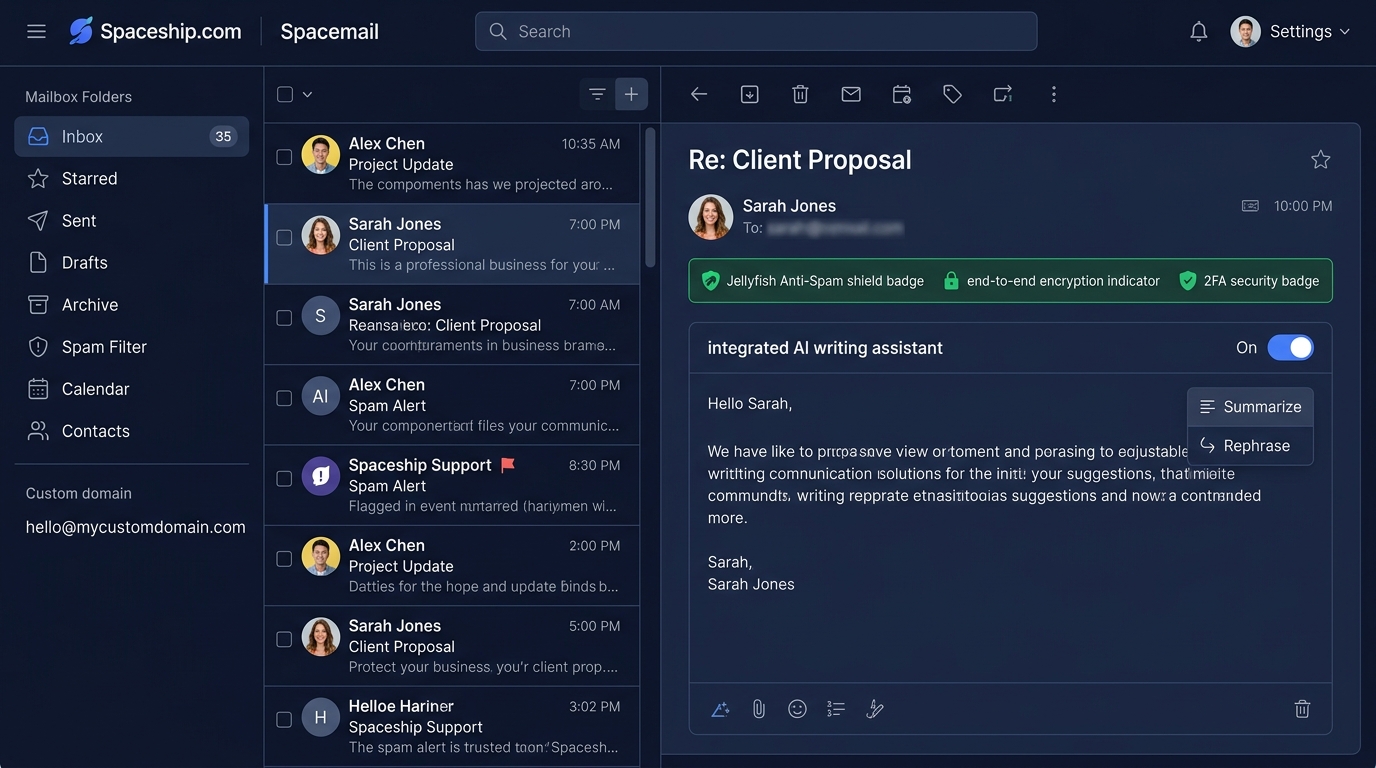This screenshot has height=768, width=1376.
Task: Open the Settings dropdown
Action: click(1291, 32)
